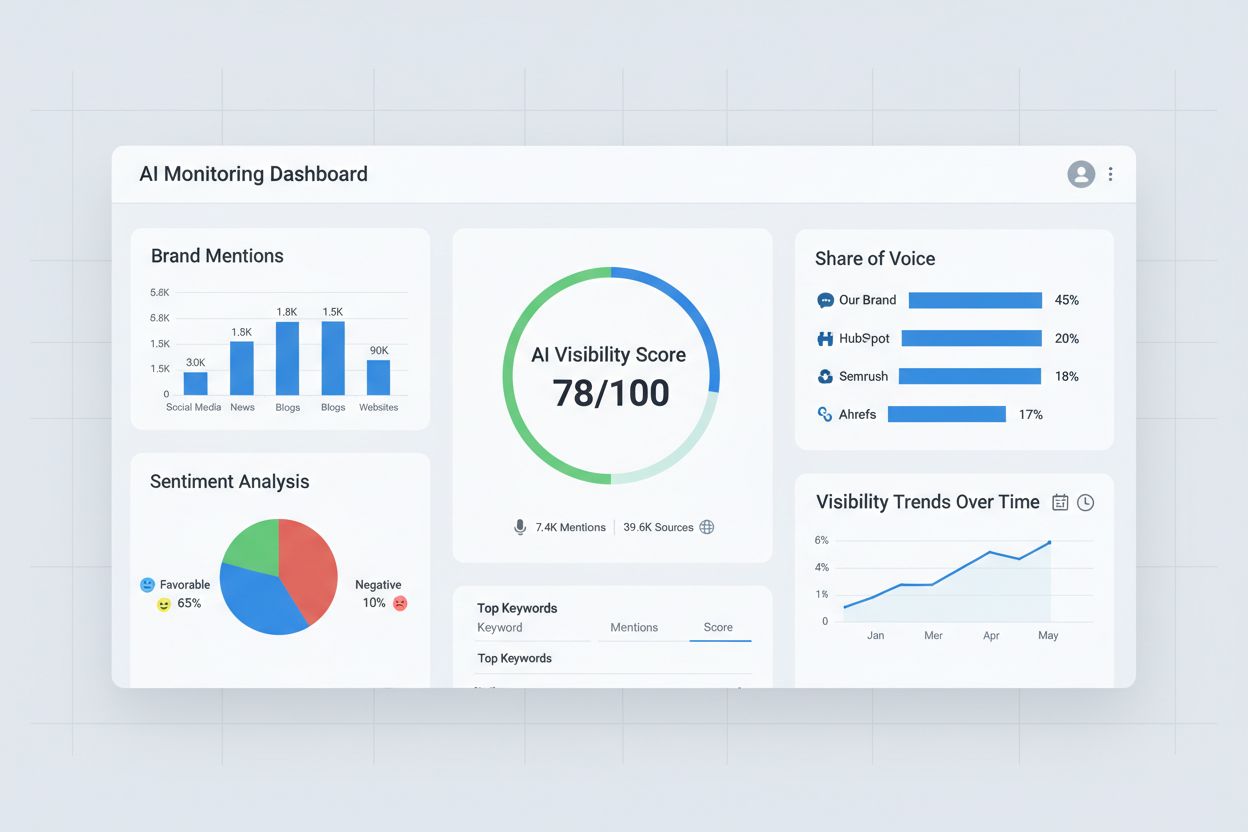The height and width of the screenshot is (832, 1248).
Task: Sort keywords by the Mentions column
Action: (634, 627)
